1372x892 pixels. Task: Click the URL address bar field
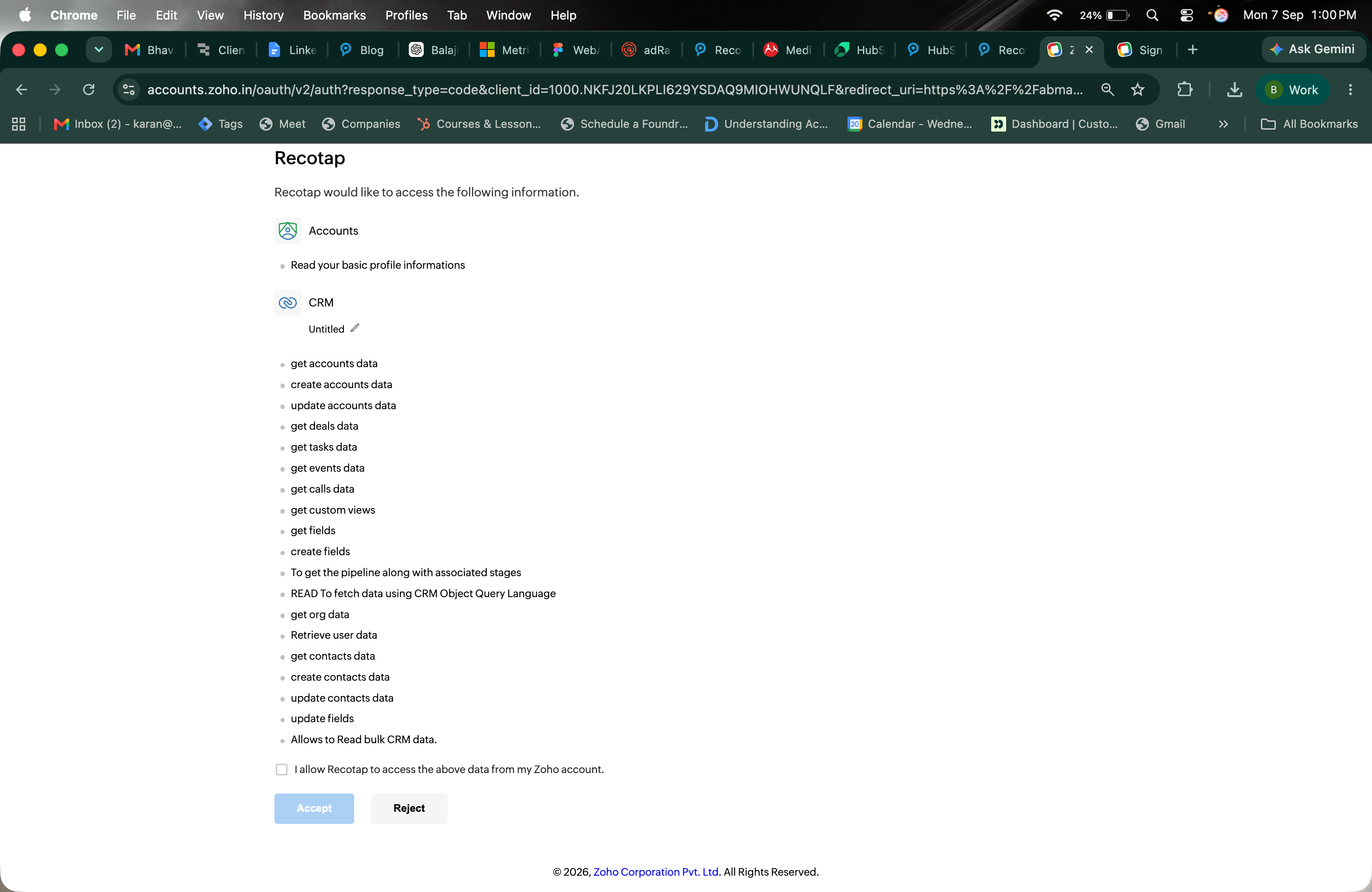[x=615, y=89]
